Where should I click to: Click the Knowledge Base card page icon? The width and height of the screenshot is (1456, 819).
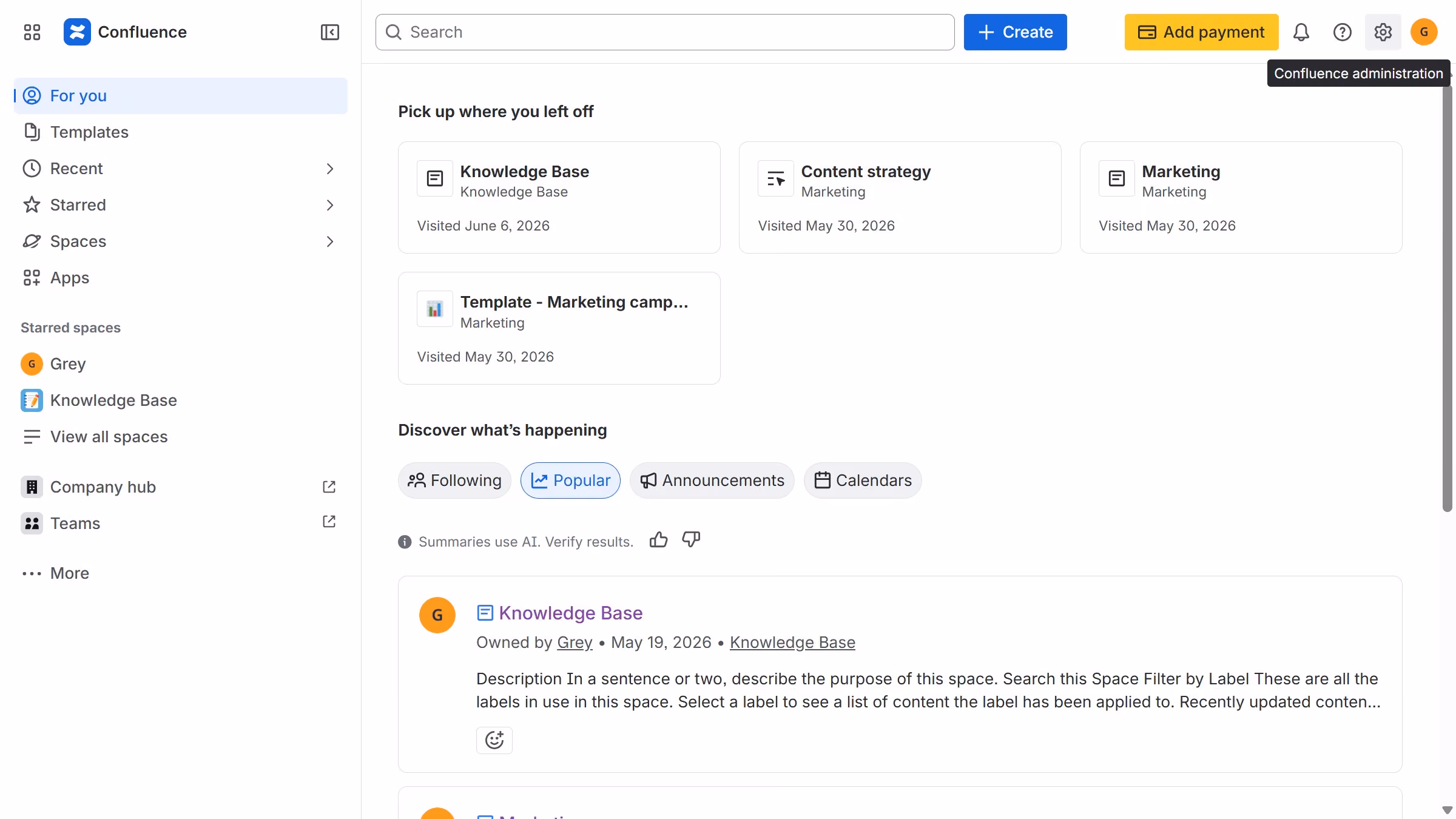(435, 178)
